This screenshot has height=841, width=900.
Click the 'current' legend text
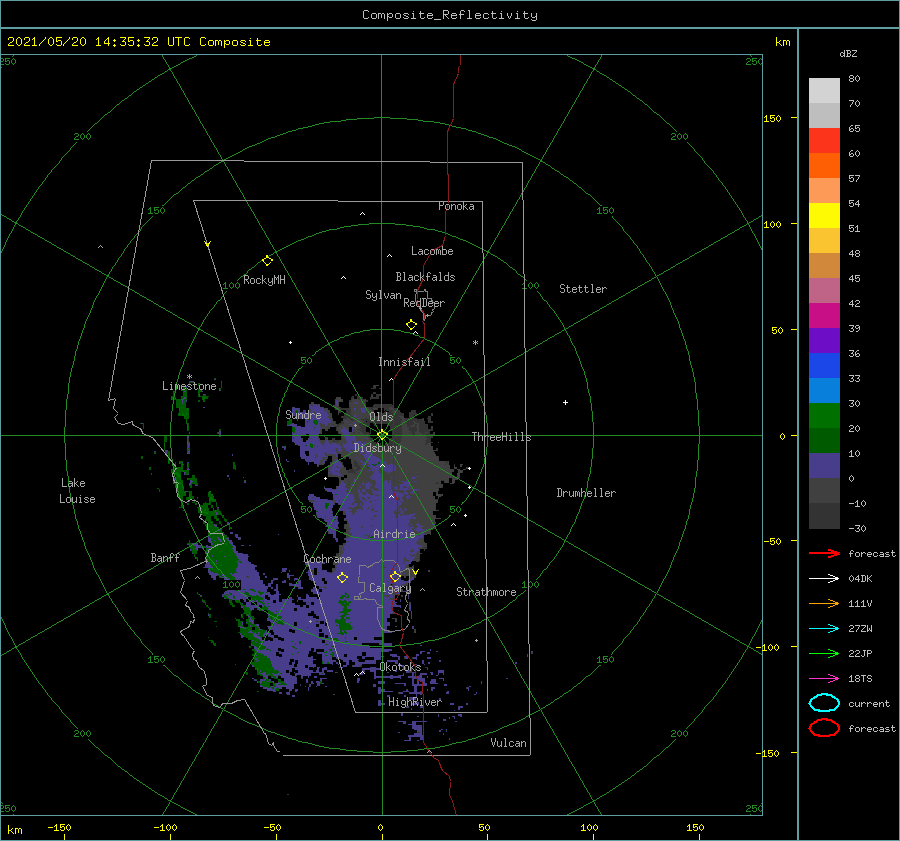pos(869,703)
